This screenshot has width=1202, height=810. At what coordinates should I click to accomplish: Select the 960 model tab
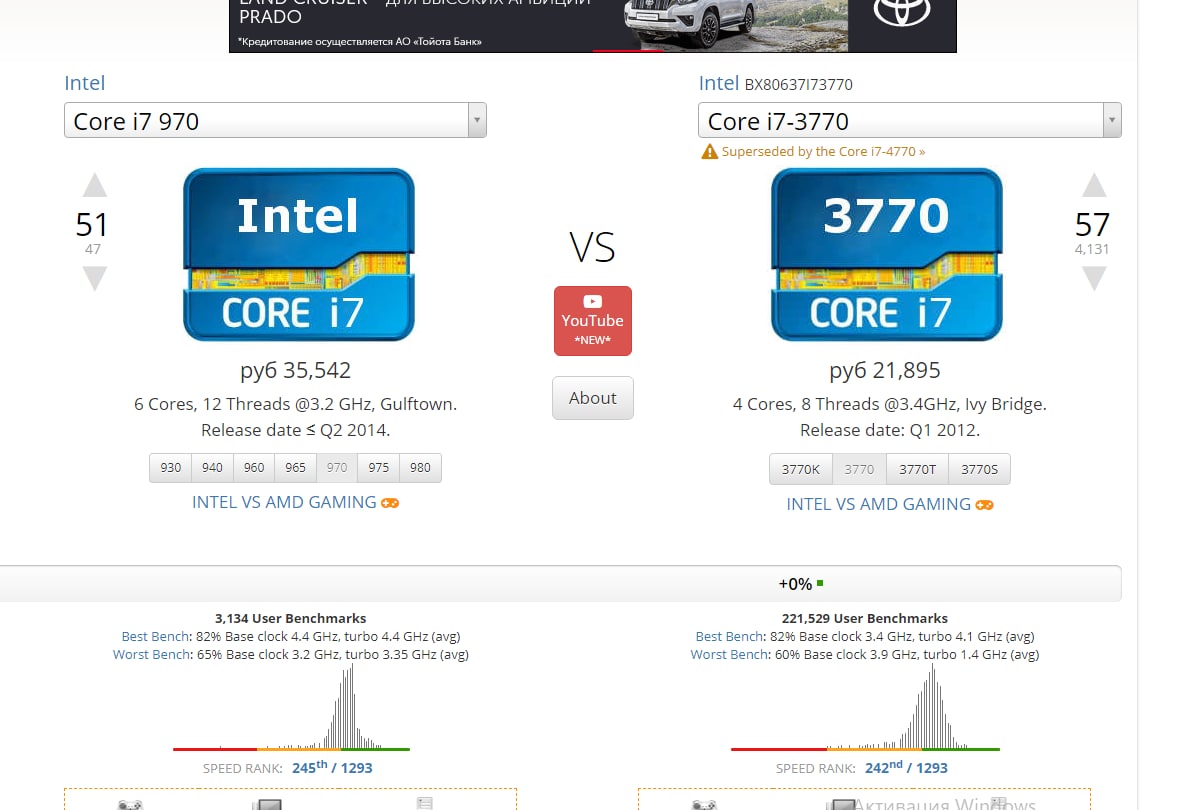click(254, 468)
